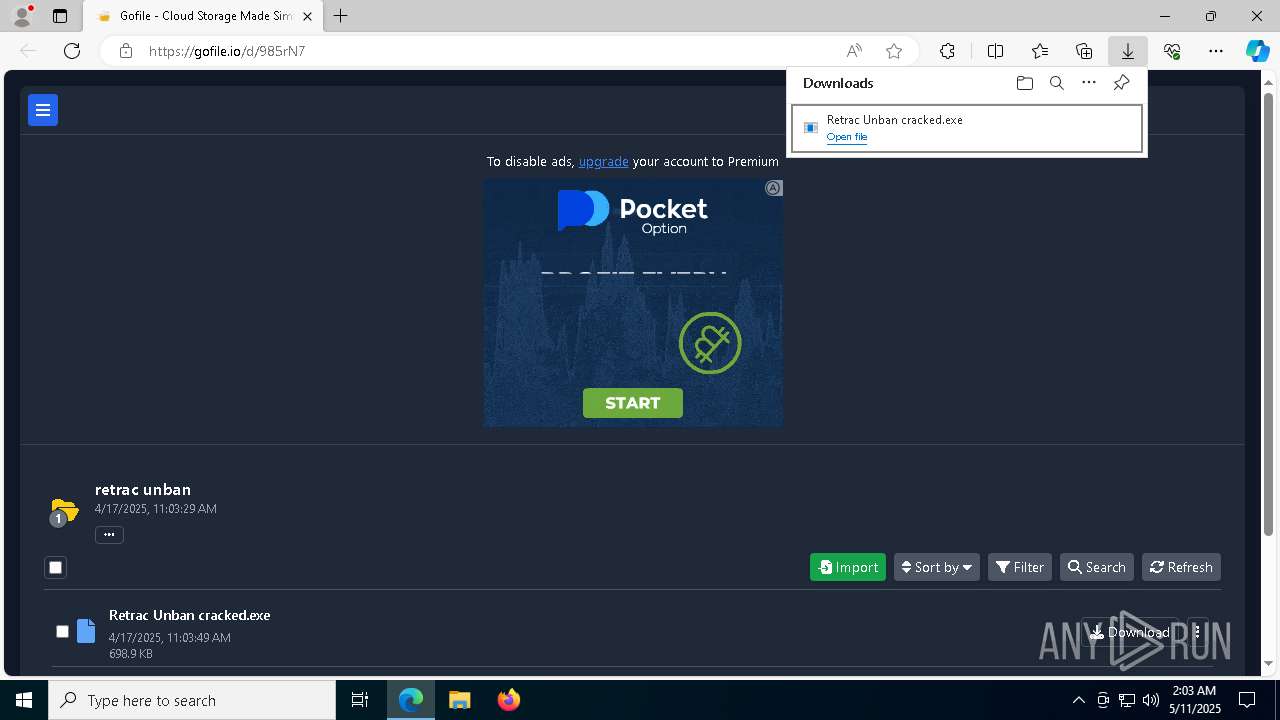This screenshot has width=1280, height=720.
Task: Pin the Downloads panel
Action: (x=1121, y=83)
